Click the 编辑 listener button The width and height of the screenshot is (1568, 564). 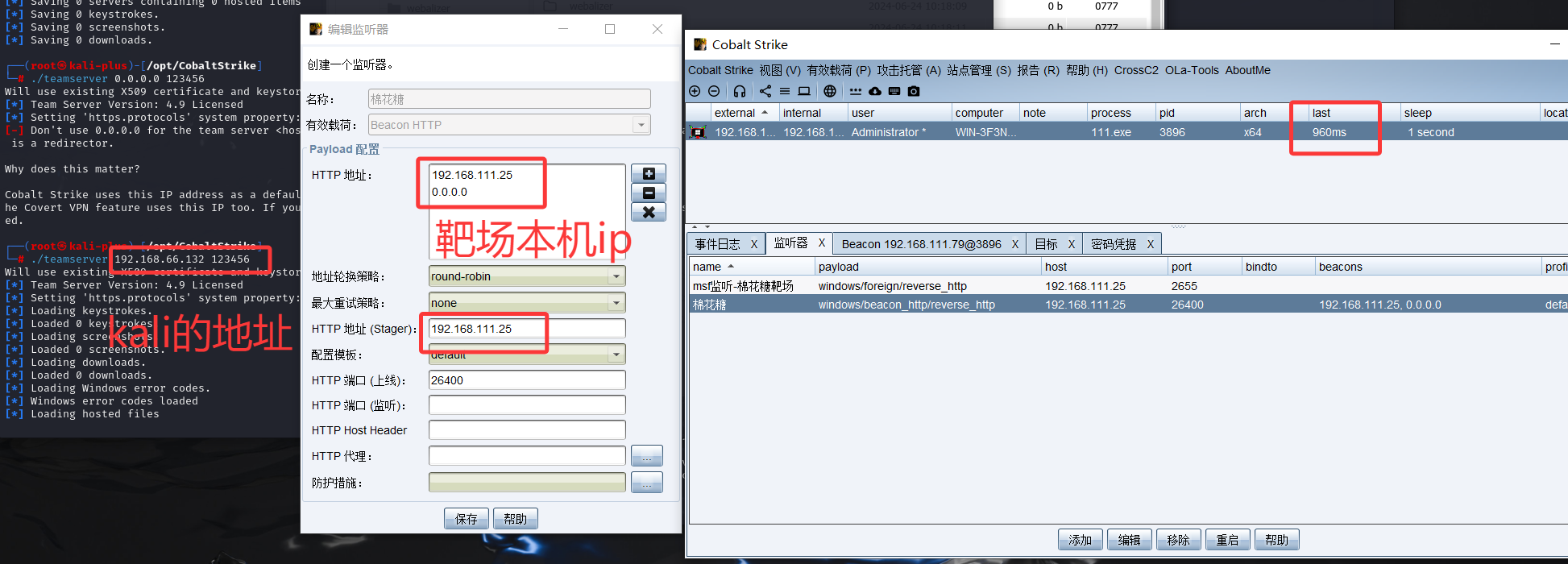(x=1130, y=540)
